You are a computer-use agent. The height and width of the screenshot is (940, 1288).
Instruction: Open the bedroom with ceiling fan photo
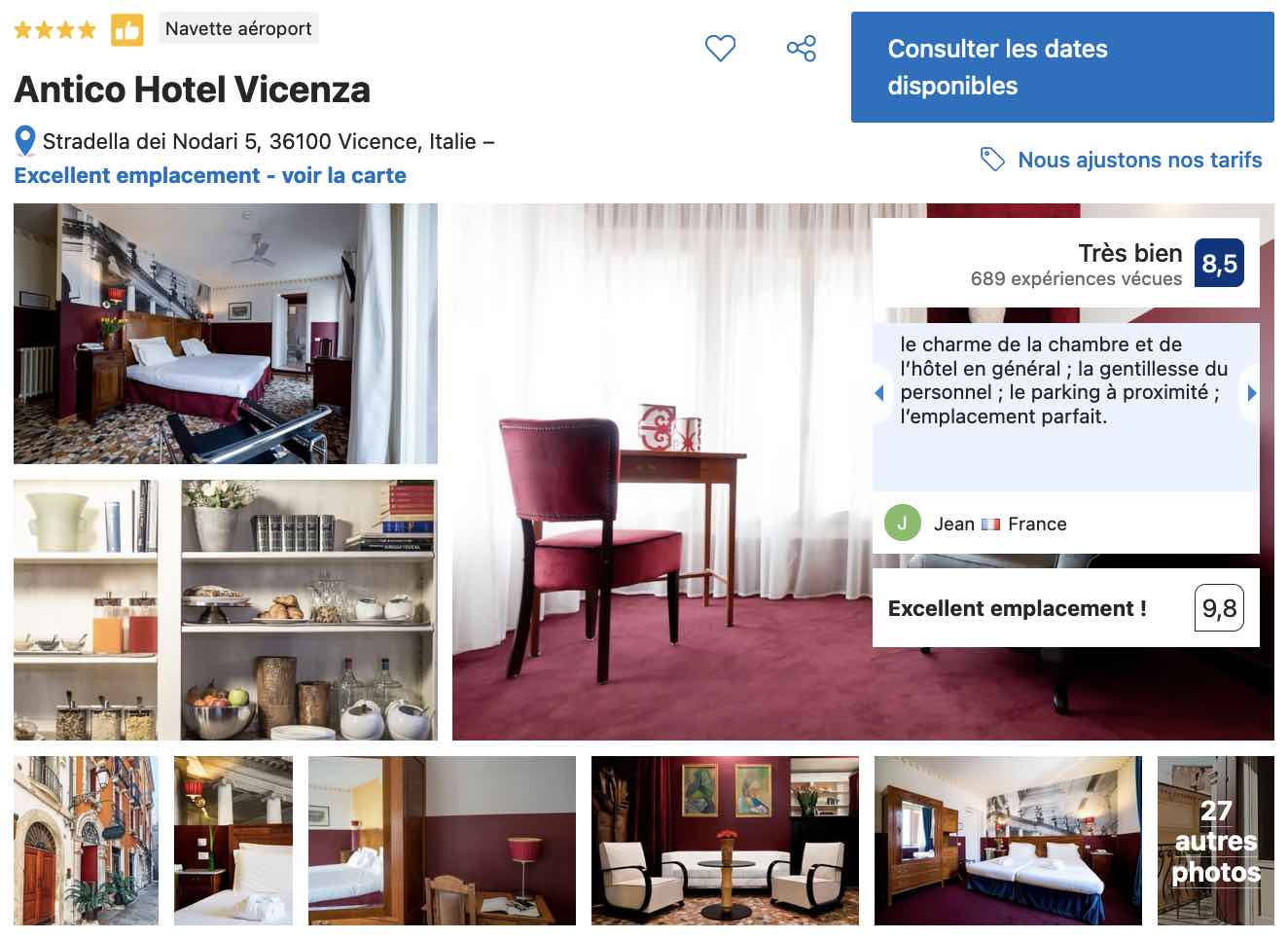click(226, 334)
